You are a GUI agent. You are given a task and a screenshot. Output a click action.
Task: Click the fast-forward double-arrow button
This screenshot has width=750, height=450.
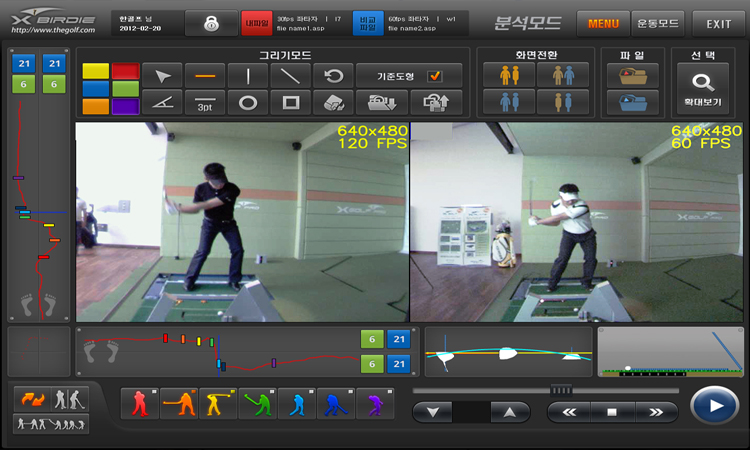click(656, 412)
